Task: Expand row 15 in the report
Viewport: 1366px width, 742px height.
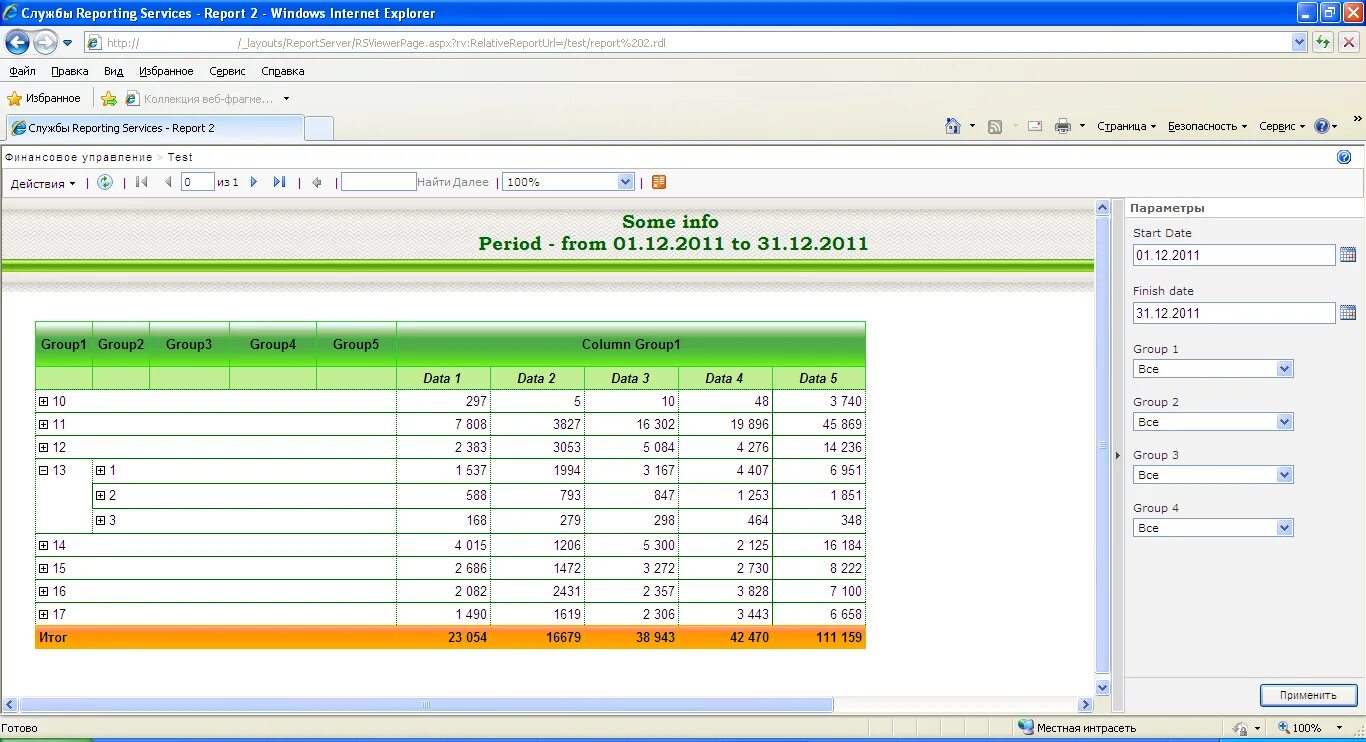Action: [43, 568]
